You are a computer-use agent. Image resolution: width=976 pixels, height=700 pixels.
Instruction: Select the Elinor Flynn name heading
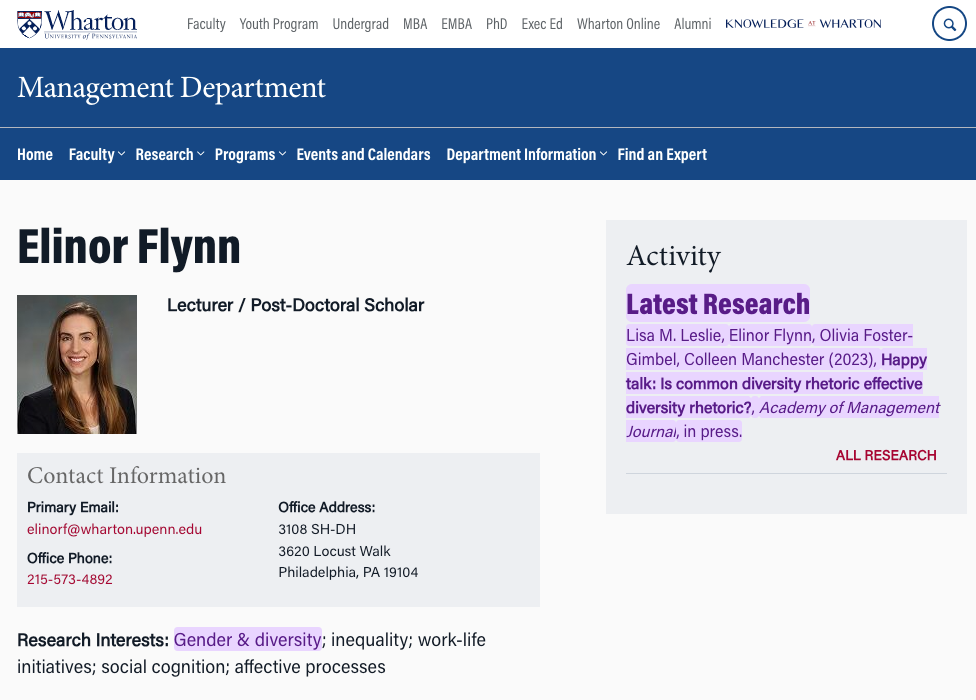tap(129, 247)
